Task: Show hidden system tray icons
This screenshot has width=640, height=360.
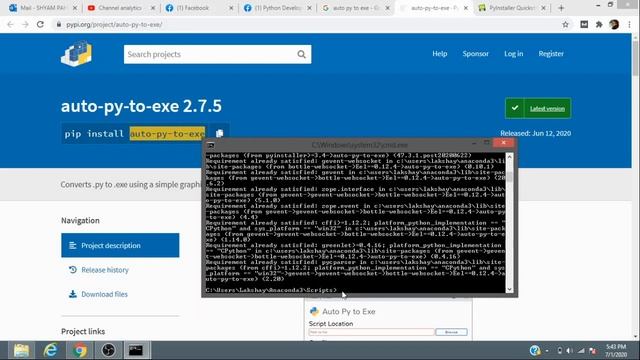Action: tap(547, 351)
